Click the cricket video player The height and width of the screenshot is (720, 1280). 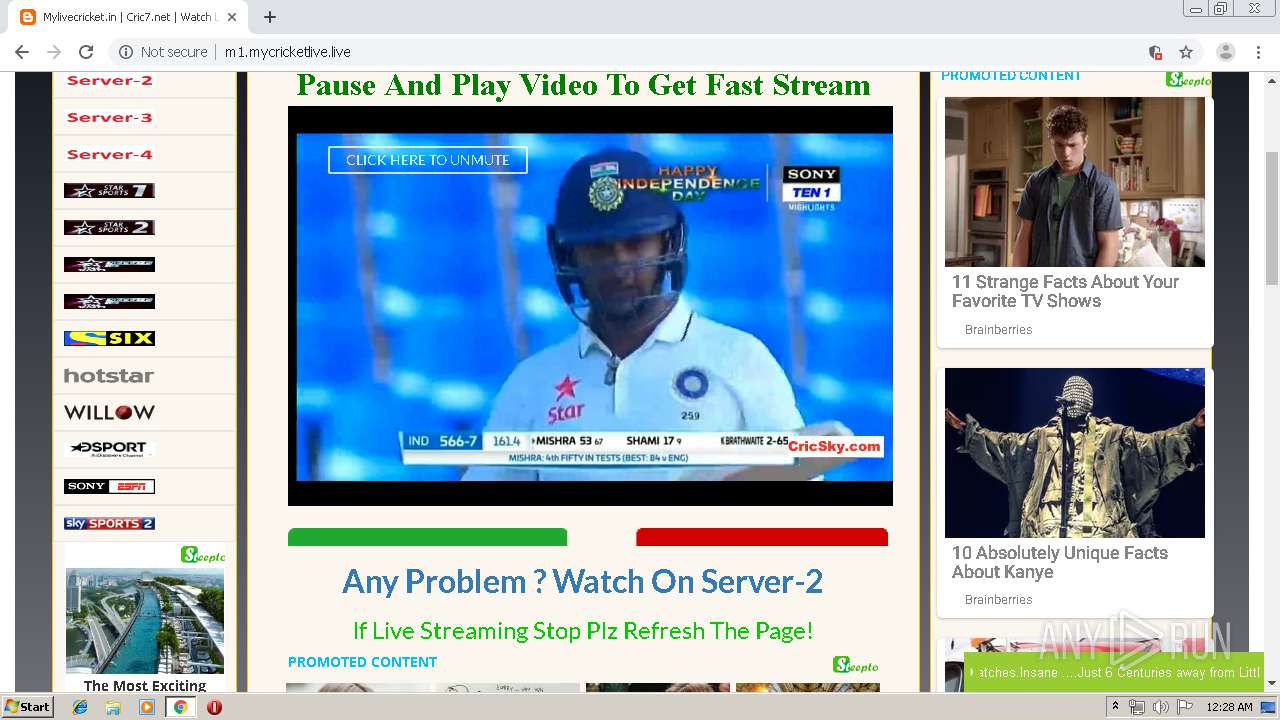tap(590, 306)
